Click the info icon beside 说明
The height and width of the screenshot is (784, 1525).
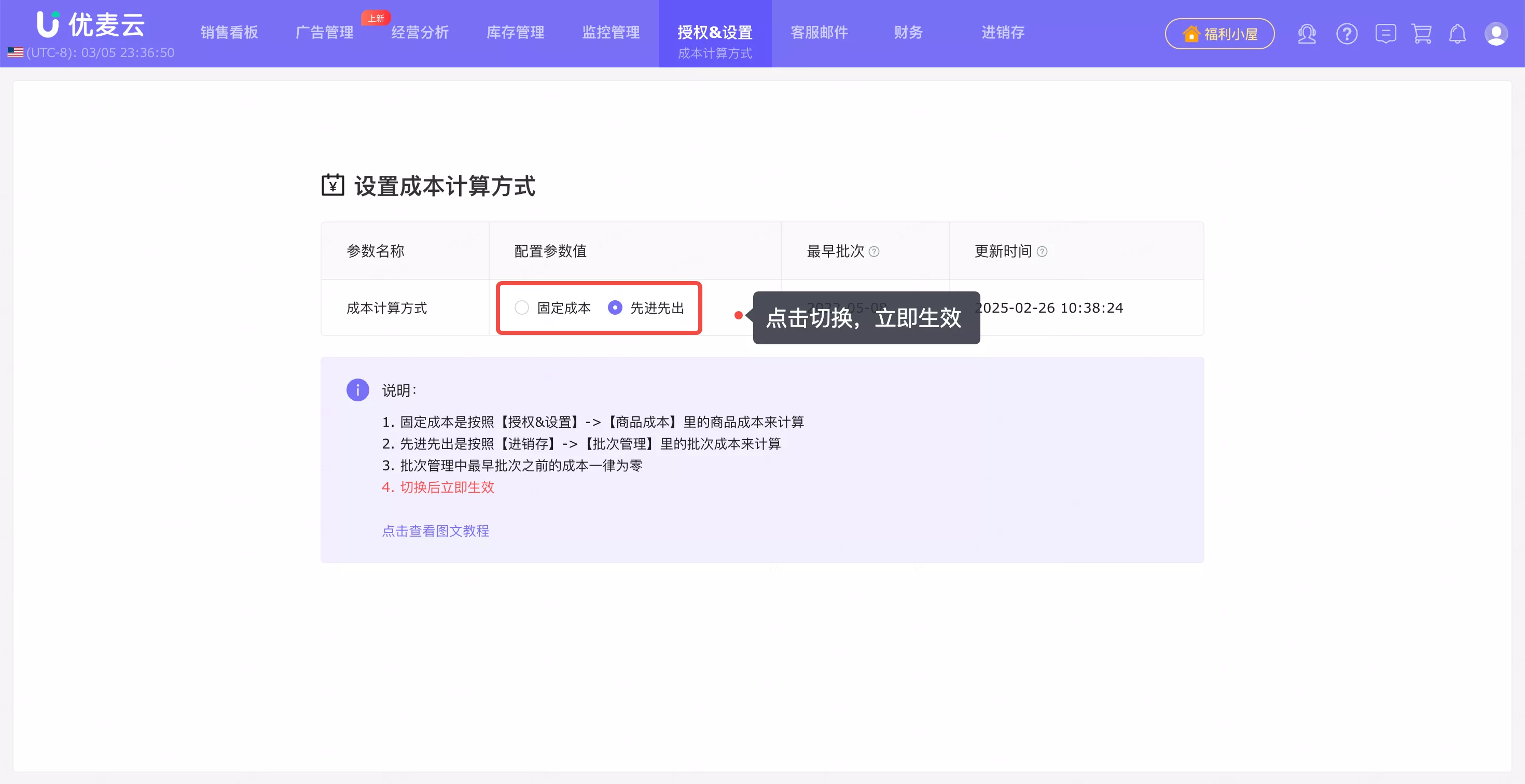click(357, 390)
